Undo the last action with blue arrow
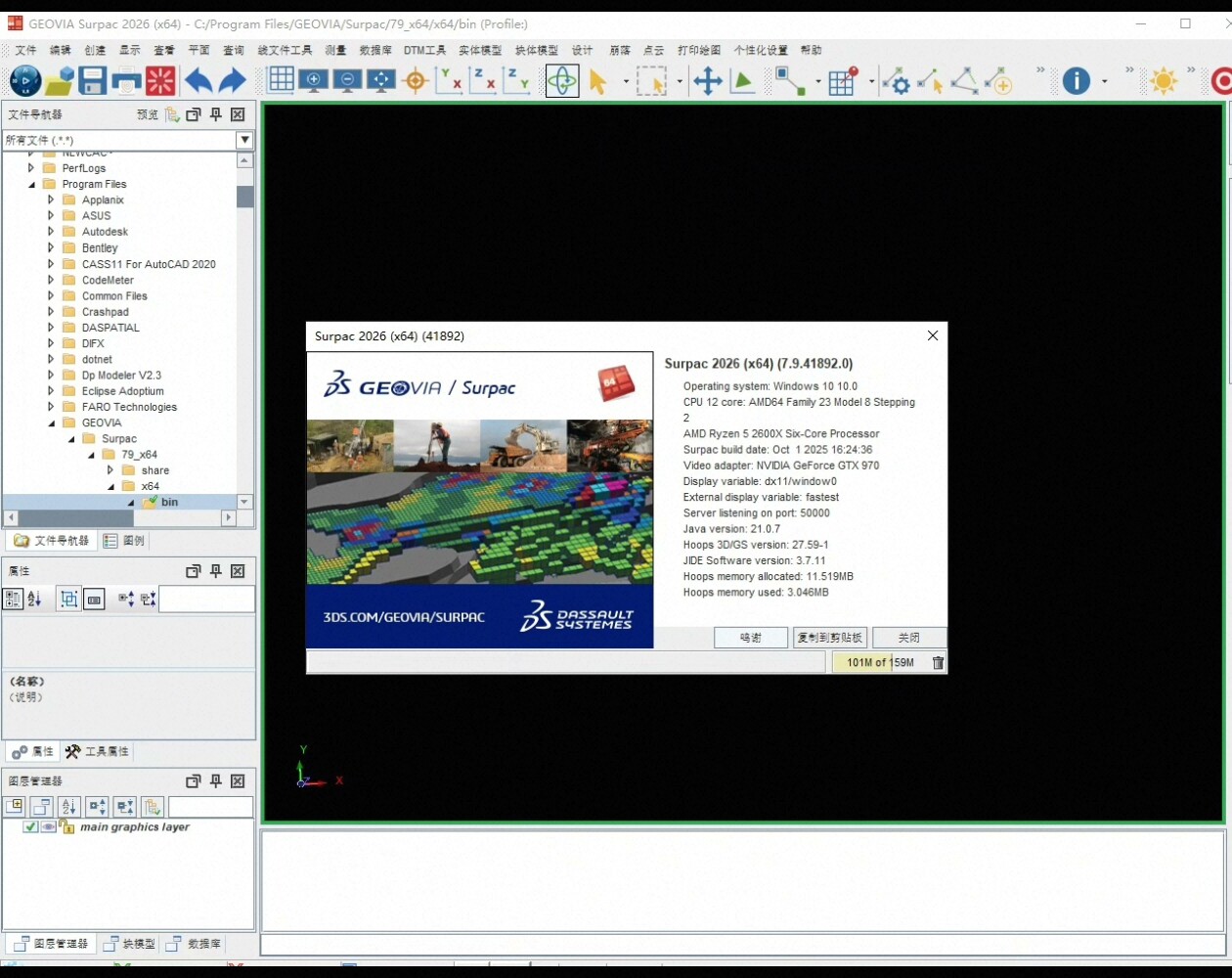1232x978 pixels. (198, 80)
